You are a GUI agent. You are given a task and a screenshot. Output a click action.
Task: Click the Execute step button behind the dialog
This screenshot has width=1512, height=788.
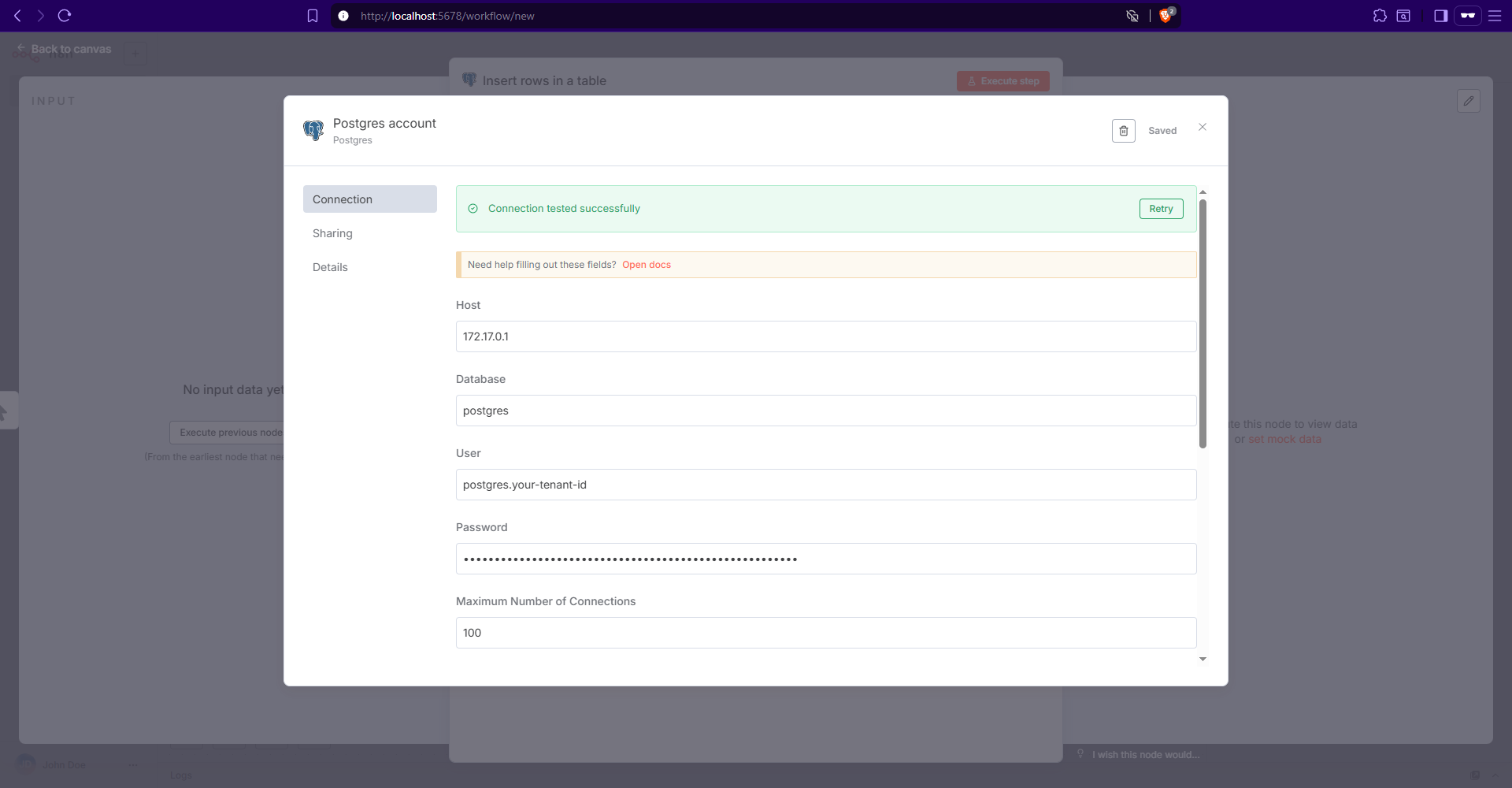1003,81
